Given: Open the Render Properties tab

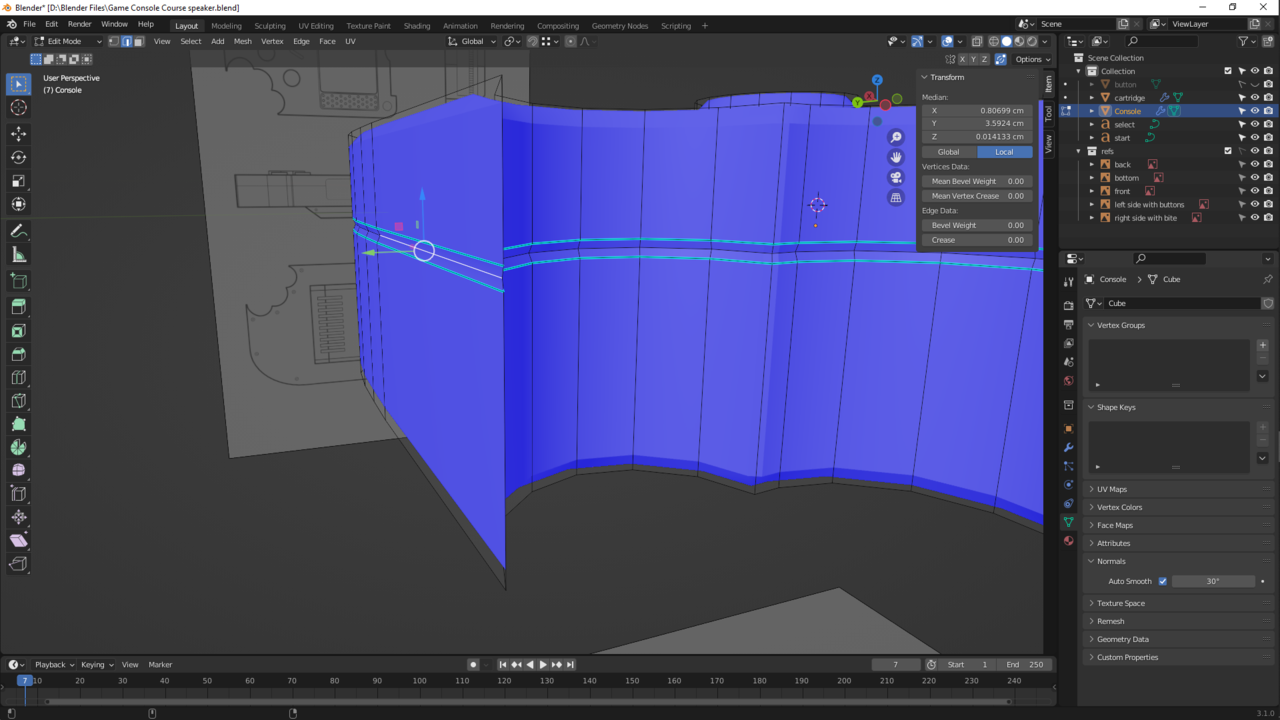Looking at the screenshot, I should [1067, 305].
